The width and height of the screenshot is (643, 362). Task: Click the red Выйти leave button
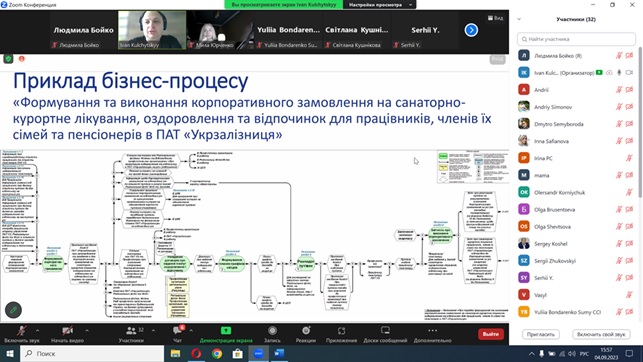point(490,334)
